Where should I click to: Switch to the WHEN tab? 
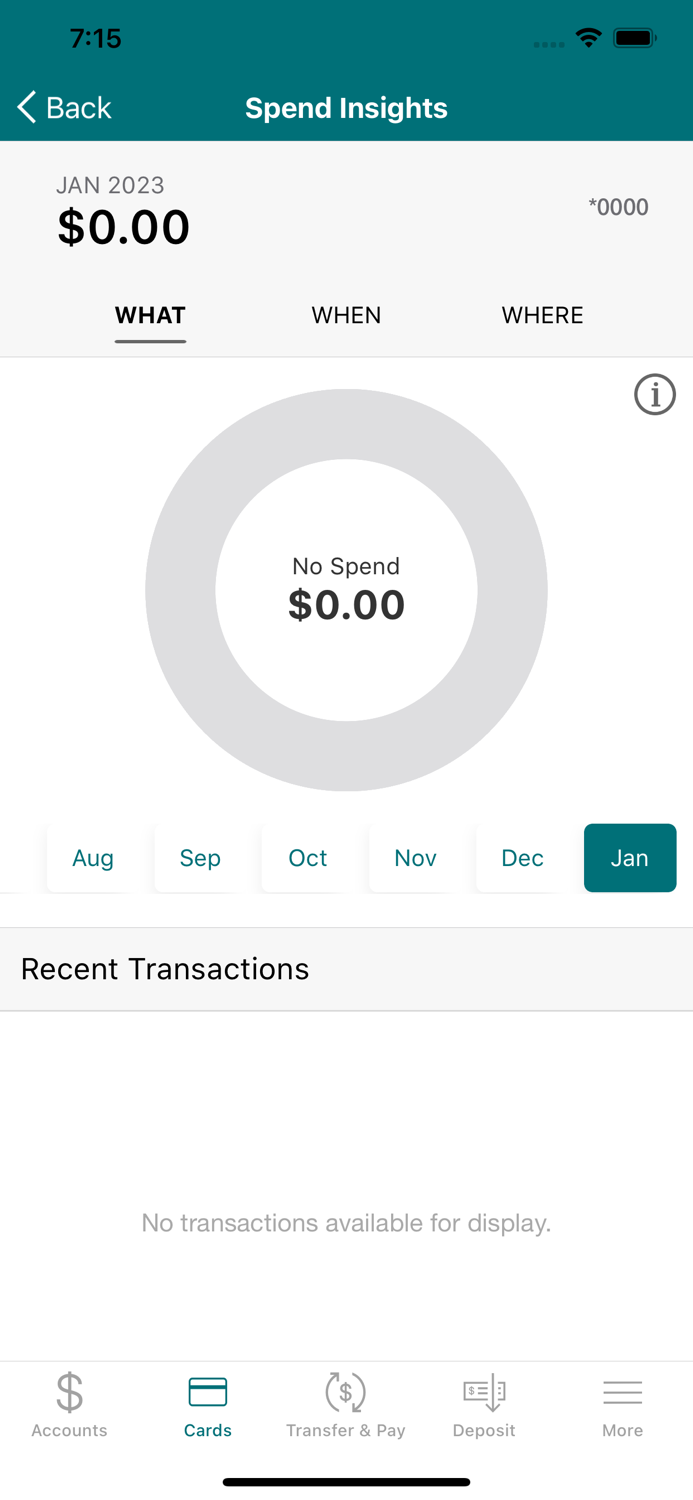[x=346, y=315]
